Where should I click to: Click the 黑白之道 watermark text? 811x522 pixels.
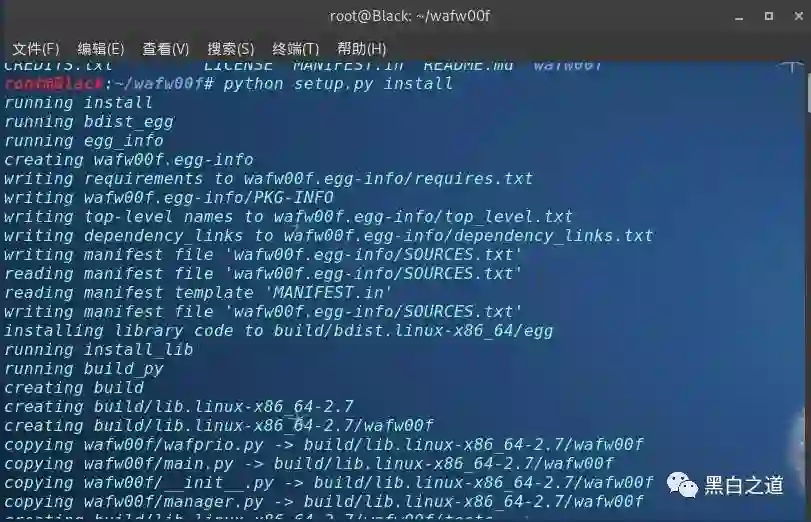coord(744,486)
